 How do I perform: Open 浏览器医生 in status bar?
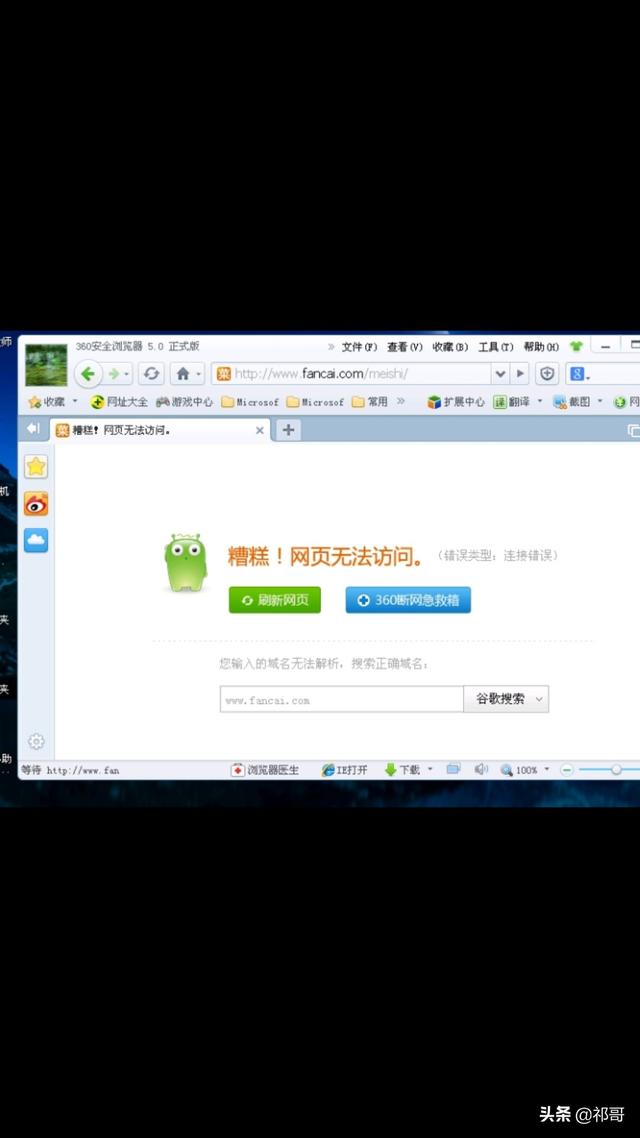click(x=265, y=770)
